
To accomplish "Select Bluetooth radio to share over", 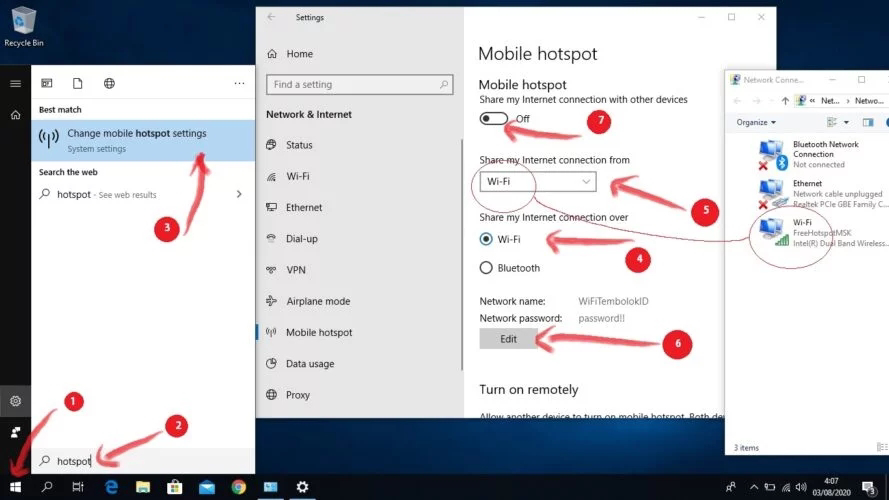I will click(486, 268).
